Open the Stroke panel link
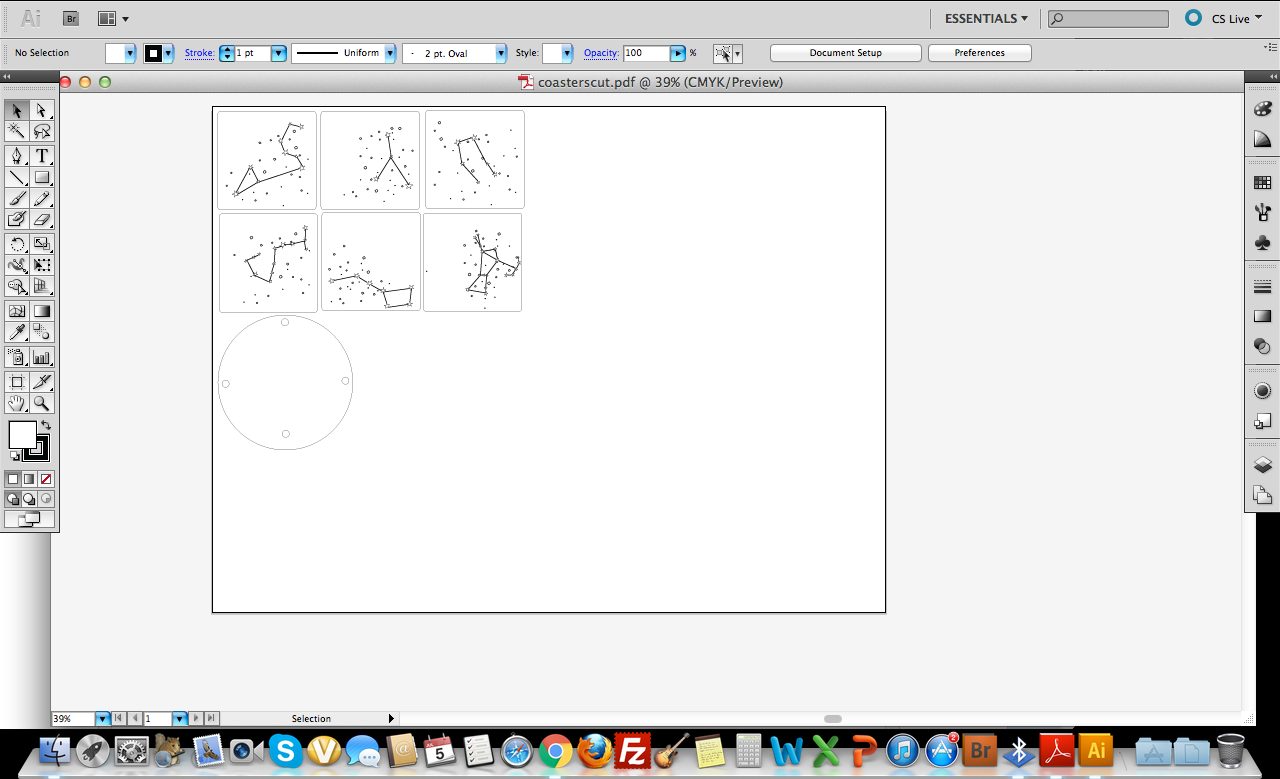The width and height of the screenshot is (1280, 779). point(199,53)
